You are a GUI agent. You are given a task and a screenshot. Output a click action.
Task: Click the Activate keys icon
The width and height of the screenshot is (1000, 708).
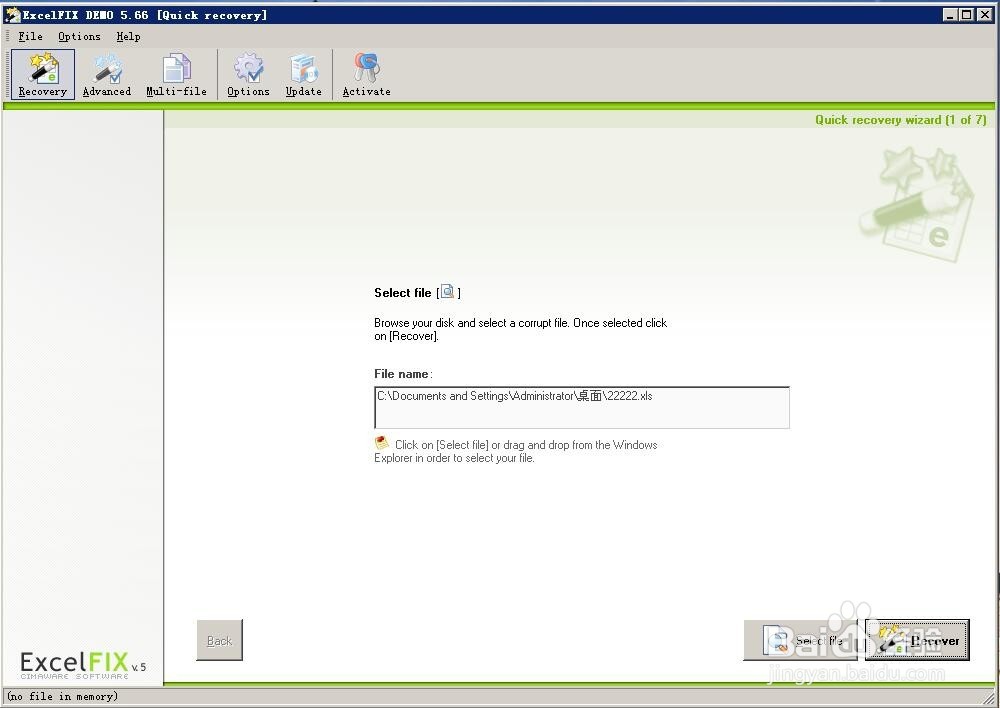pos(366,74)
